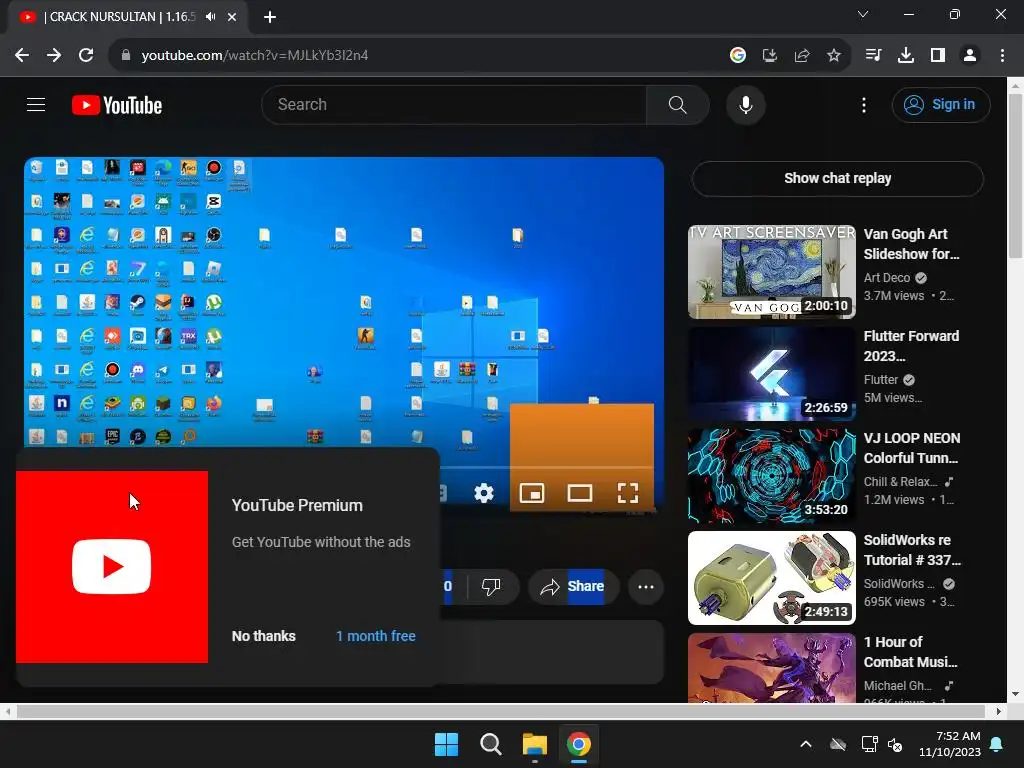Screen dimensions: 1024x768
Task: Share this video
Action: 572,586
